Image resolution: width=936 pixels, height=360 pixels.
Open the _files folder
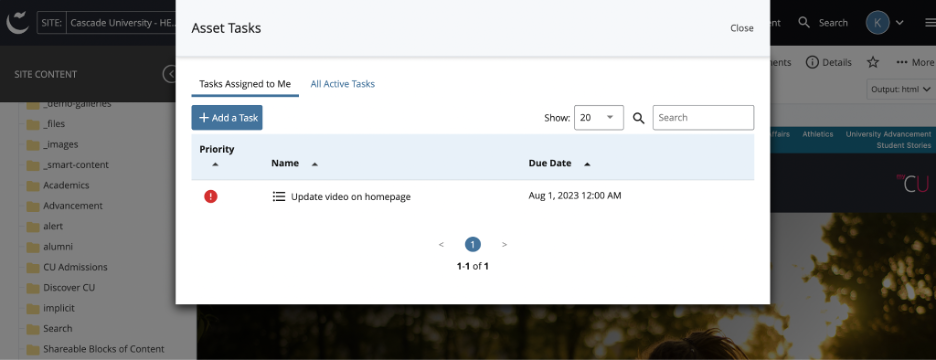54,124
